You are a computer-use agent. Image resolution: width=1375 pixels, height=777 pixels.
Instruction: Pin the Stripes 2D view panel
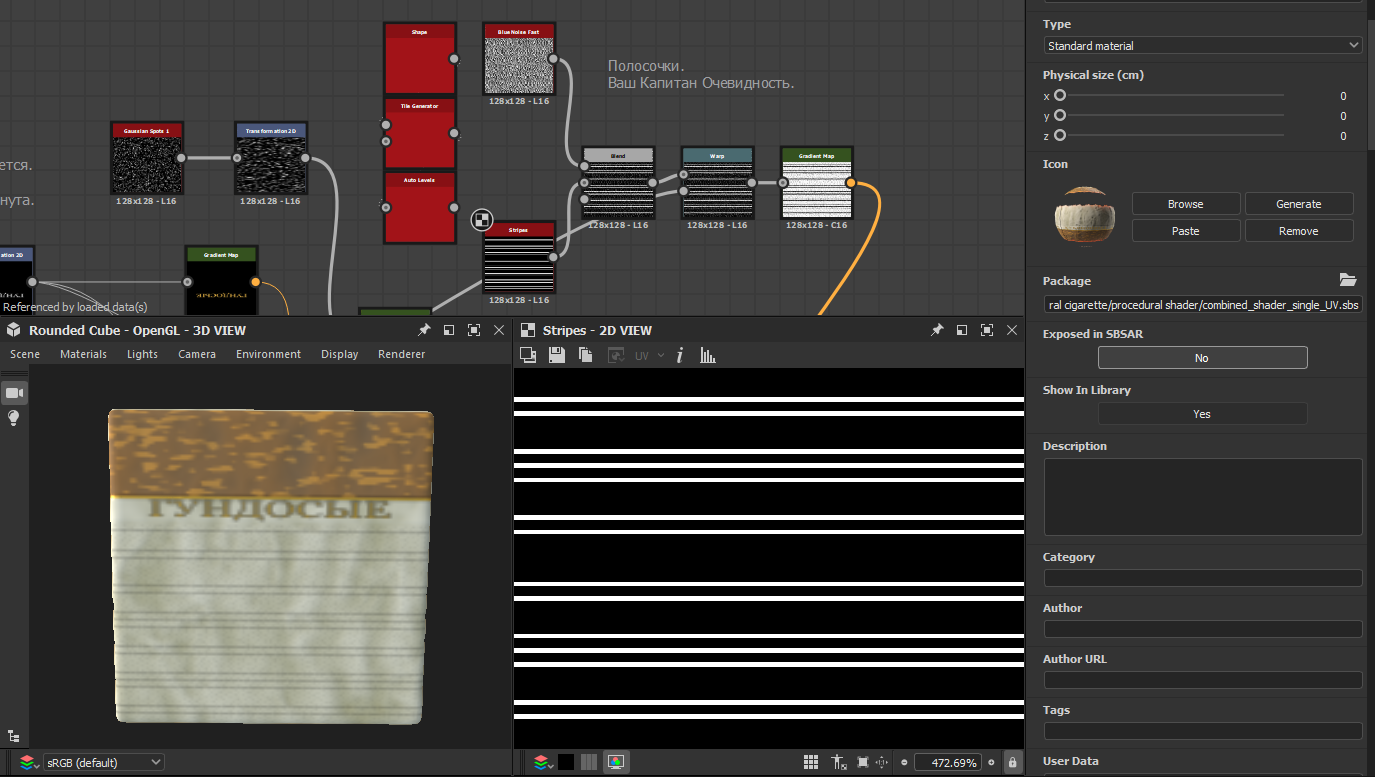pyautogui.click(x=937, y=330)
